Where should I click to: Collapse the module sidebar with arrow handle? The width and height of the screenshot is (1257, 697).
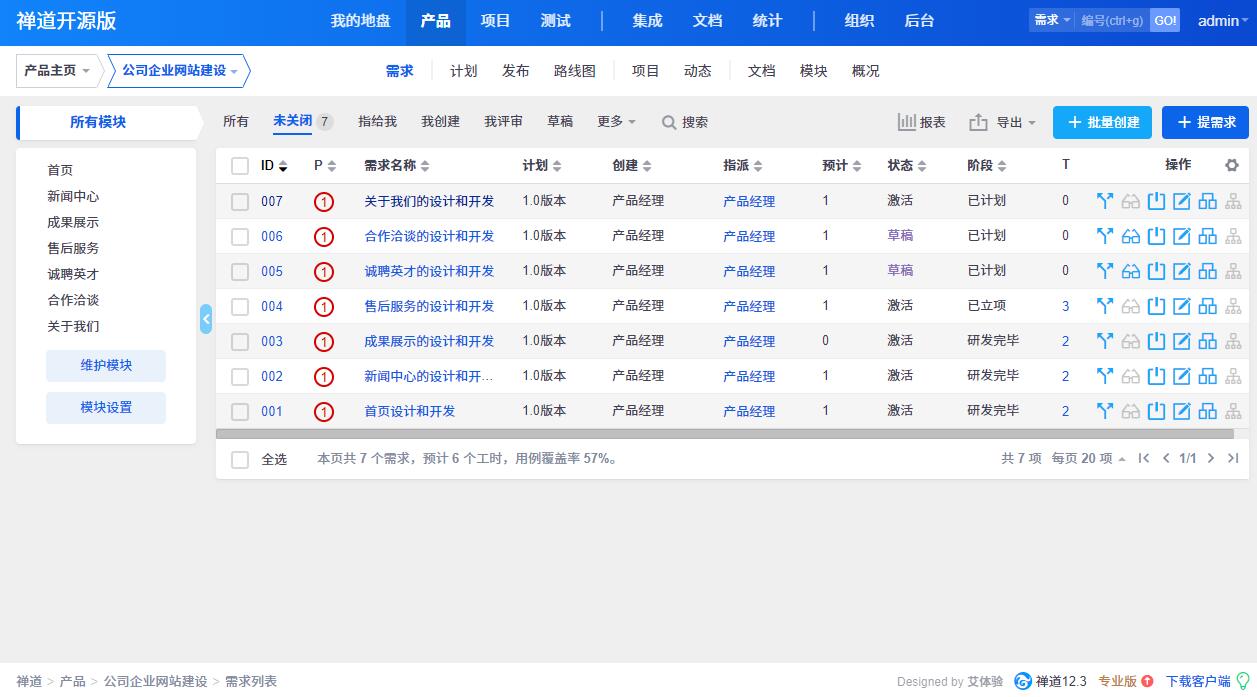pyautogui.click(x=206, y=319)
